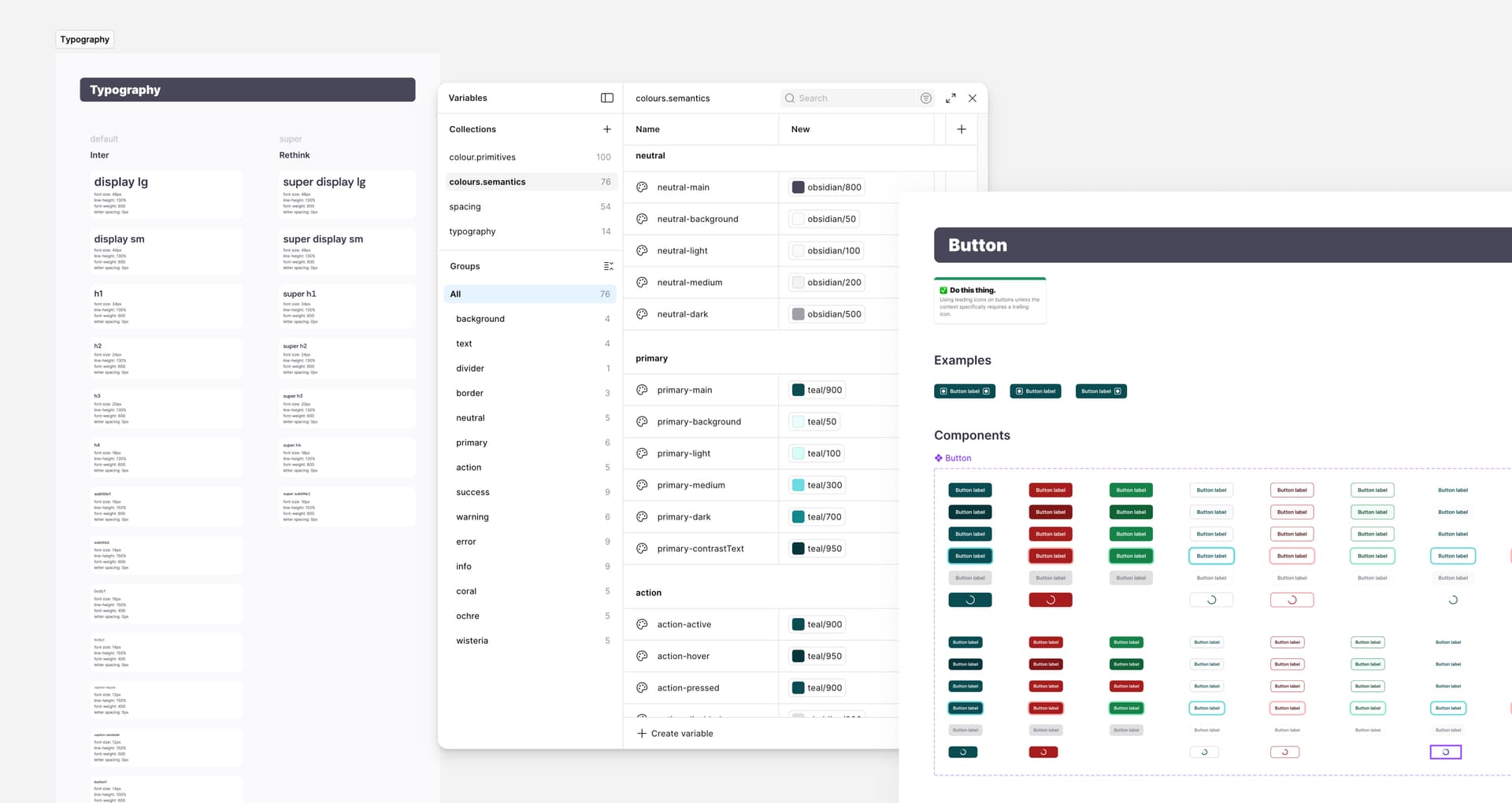This screenshot has width=1512, height=803.
Task: Click the component diamond icon beside Button
Action: click(x=938, y=457)
